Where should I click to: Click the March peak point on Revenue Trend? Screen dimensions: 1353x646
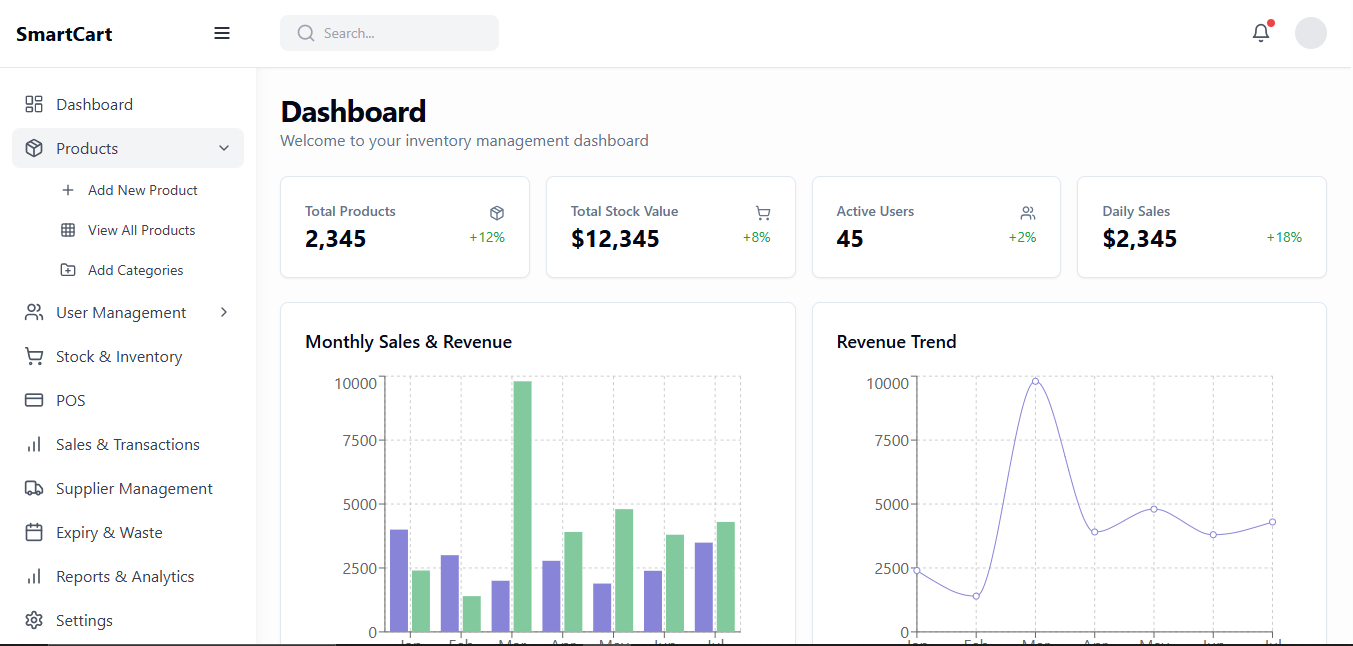click(x=1035, y=381)
